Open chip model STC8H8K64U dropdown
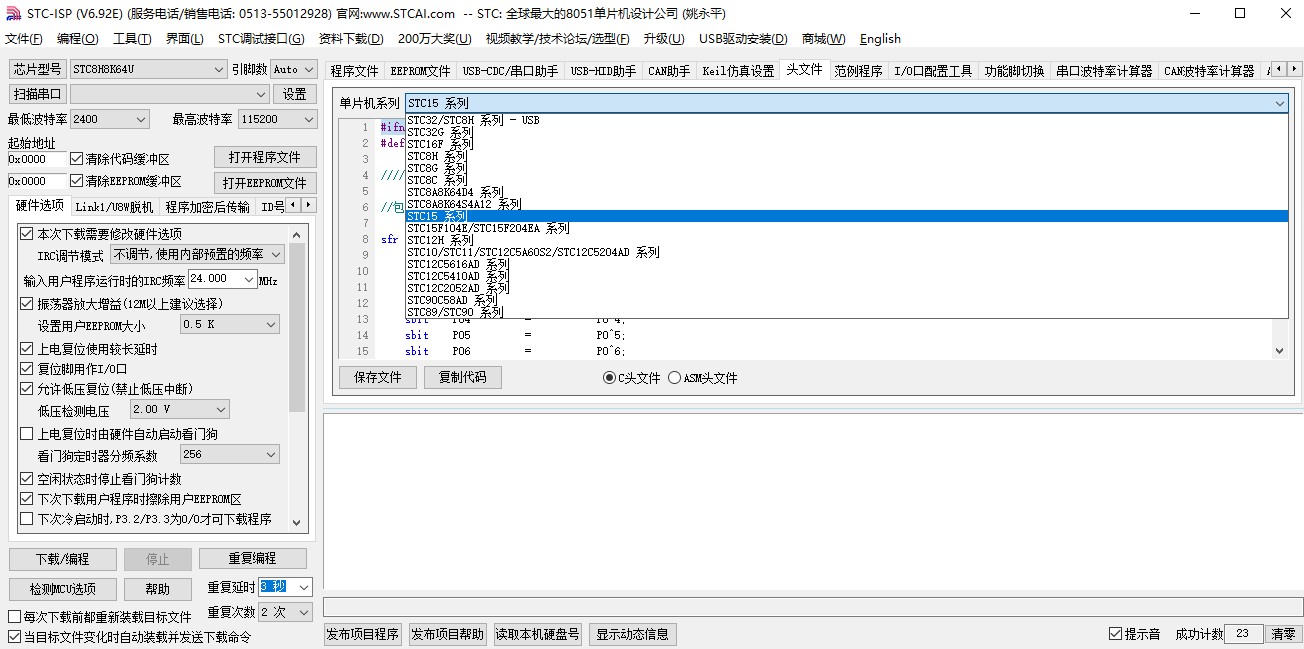The width and height of the screenshot is (1304, 649). [x=149, y=69]
